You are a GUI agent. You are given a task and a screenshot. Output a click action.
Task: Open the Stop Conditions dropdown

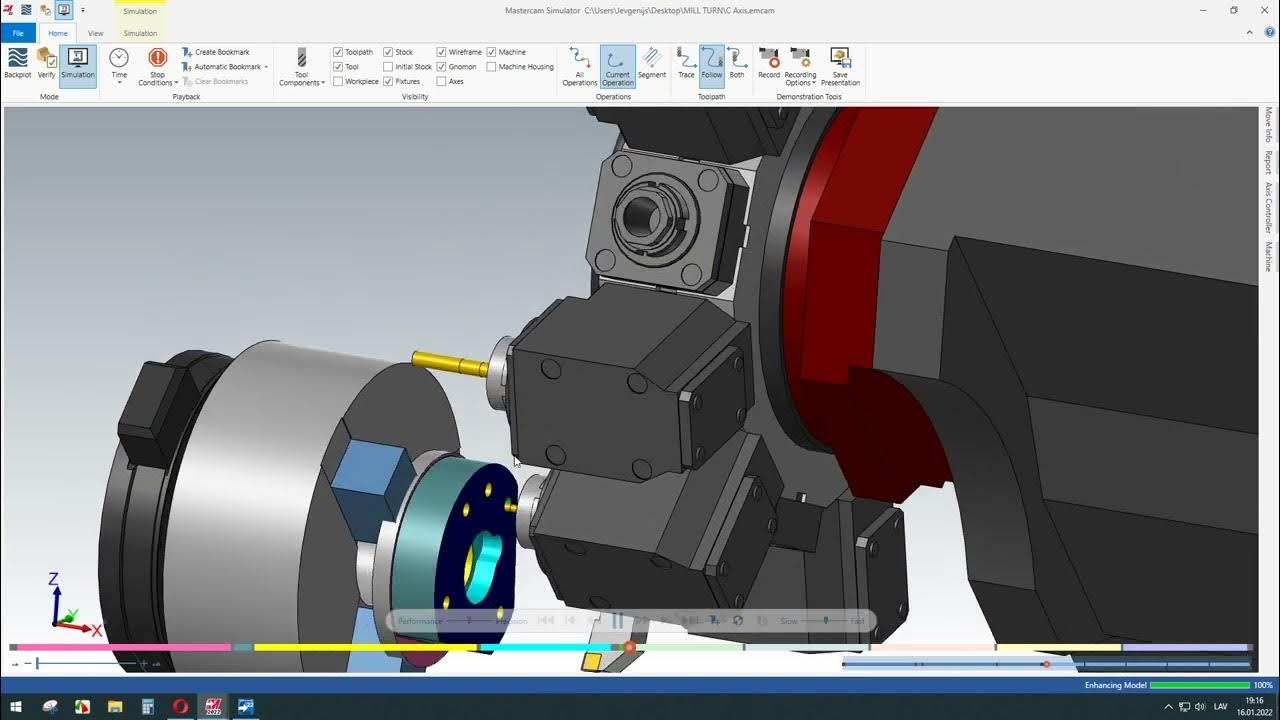(157, 66)
